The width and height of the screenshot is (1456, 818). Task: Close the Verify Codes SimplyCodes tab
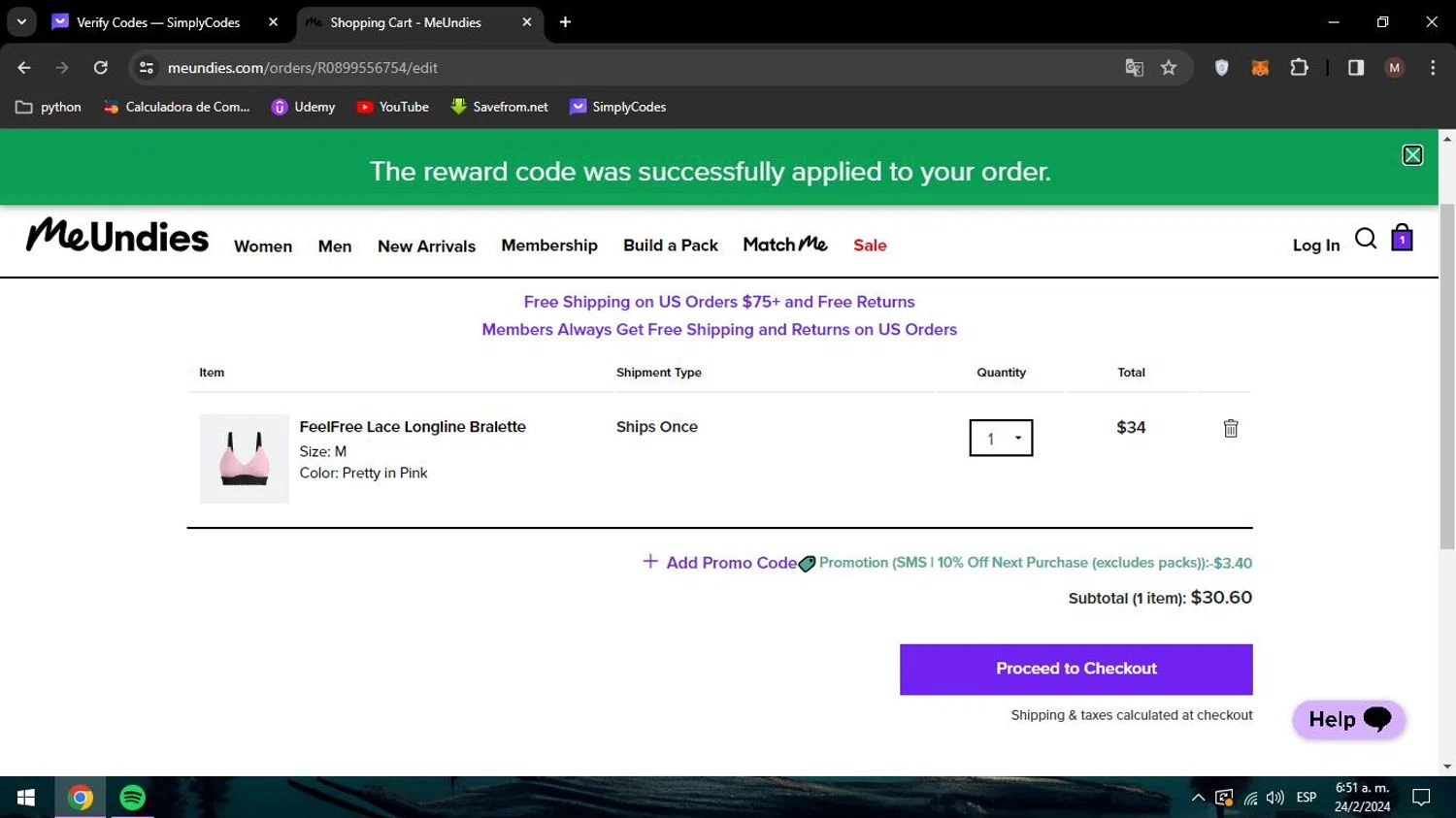274,21
